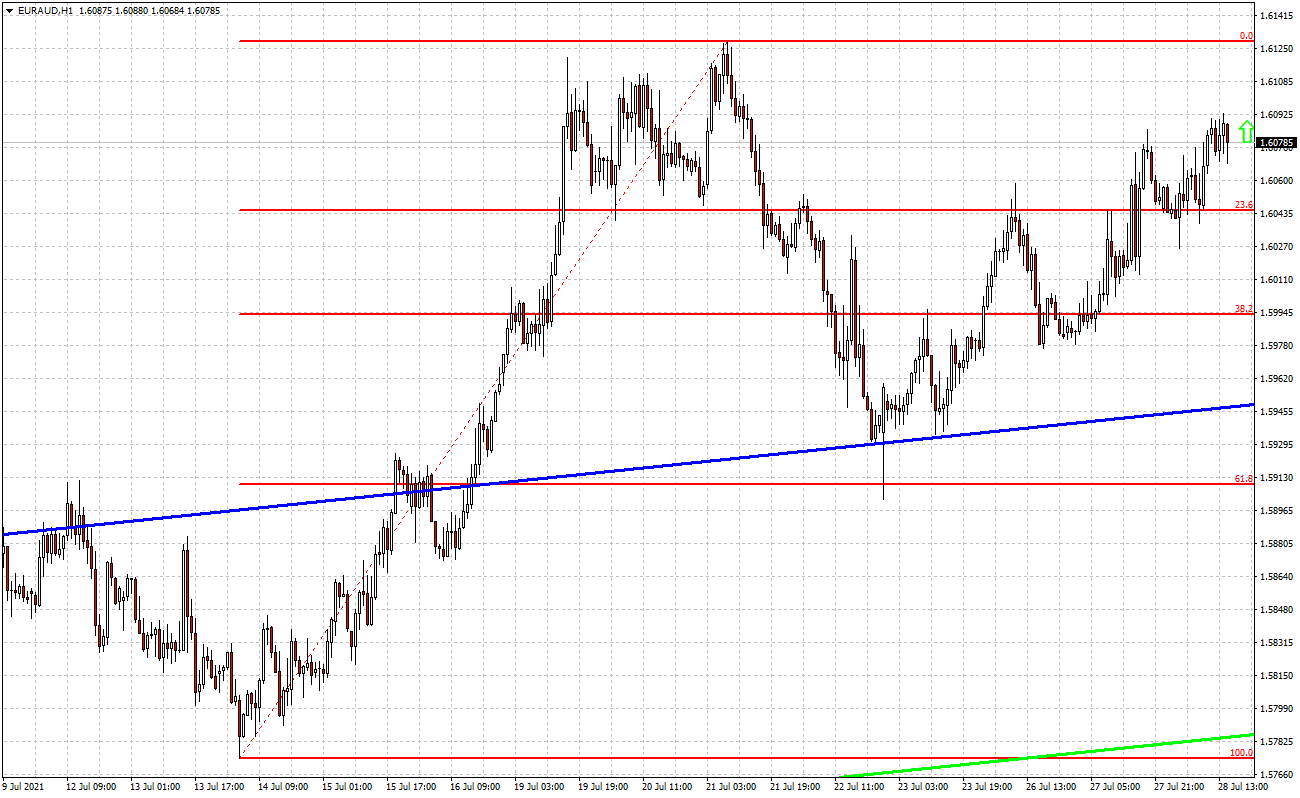
Task: Click the 1.61415 price scale label
Action: point(1277,16)
